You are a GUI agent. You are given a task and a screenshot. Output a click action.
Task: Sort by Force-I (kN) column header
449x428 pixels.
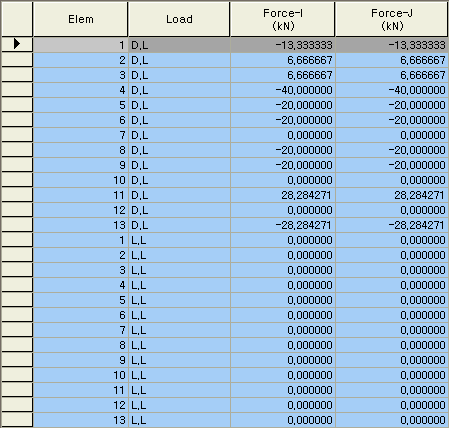283,19
